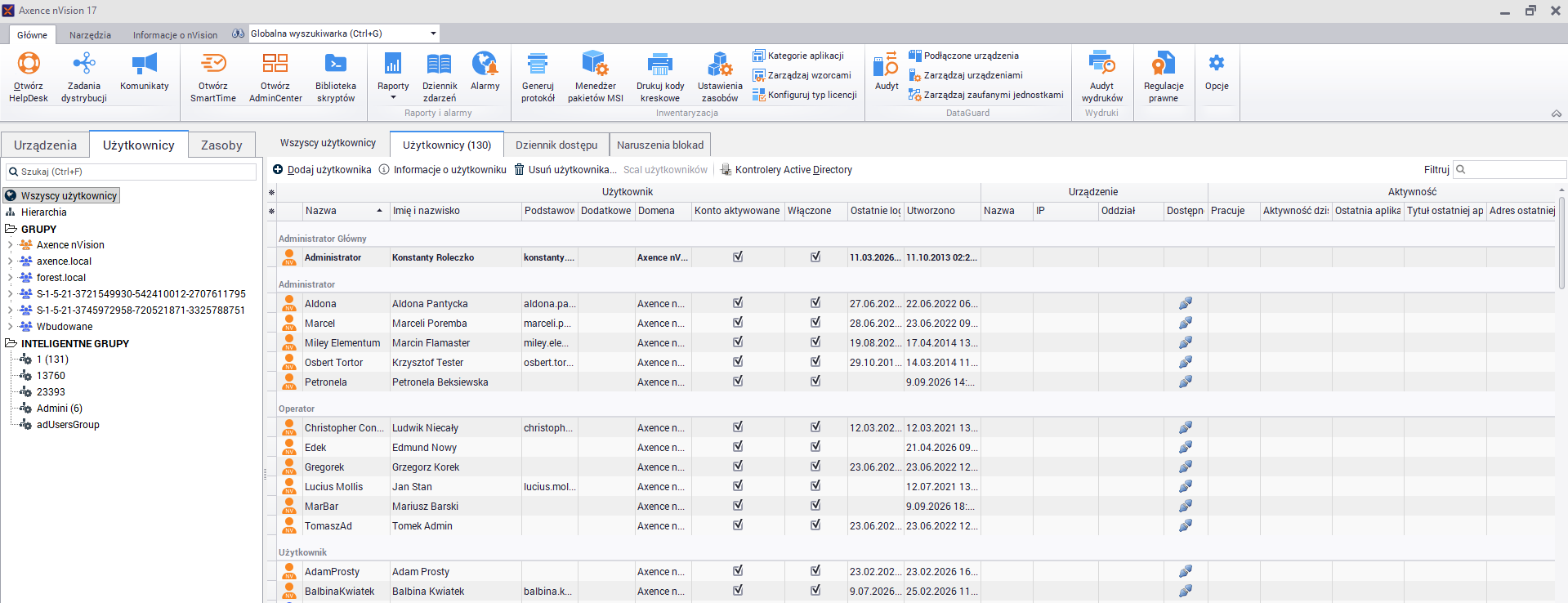Toggle Konto aktywowane checkbox for Administrator

738,257
